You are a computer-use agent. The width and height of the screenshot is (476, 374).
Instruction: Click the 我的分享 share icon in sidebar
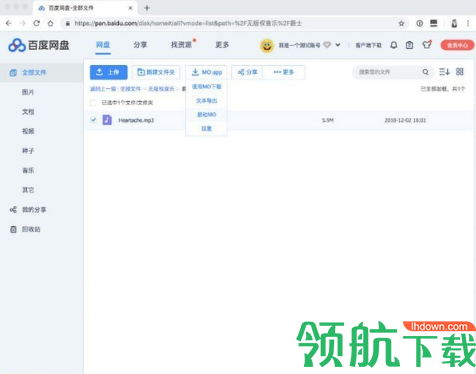pos(13,210)
